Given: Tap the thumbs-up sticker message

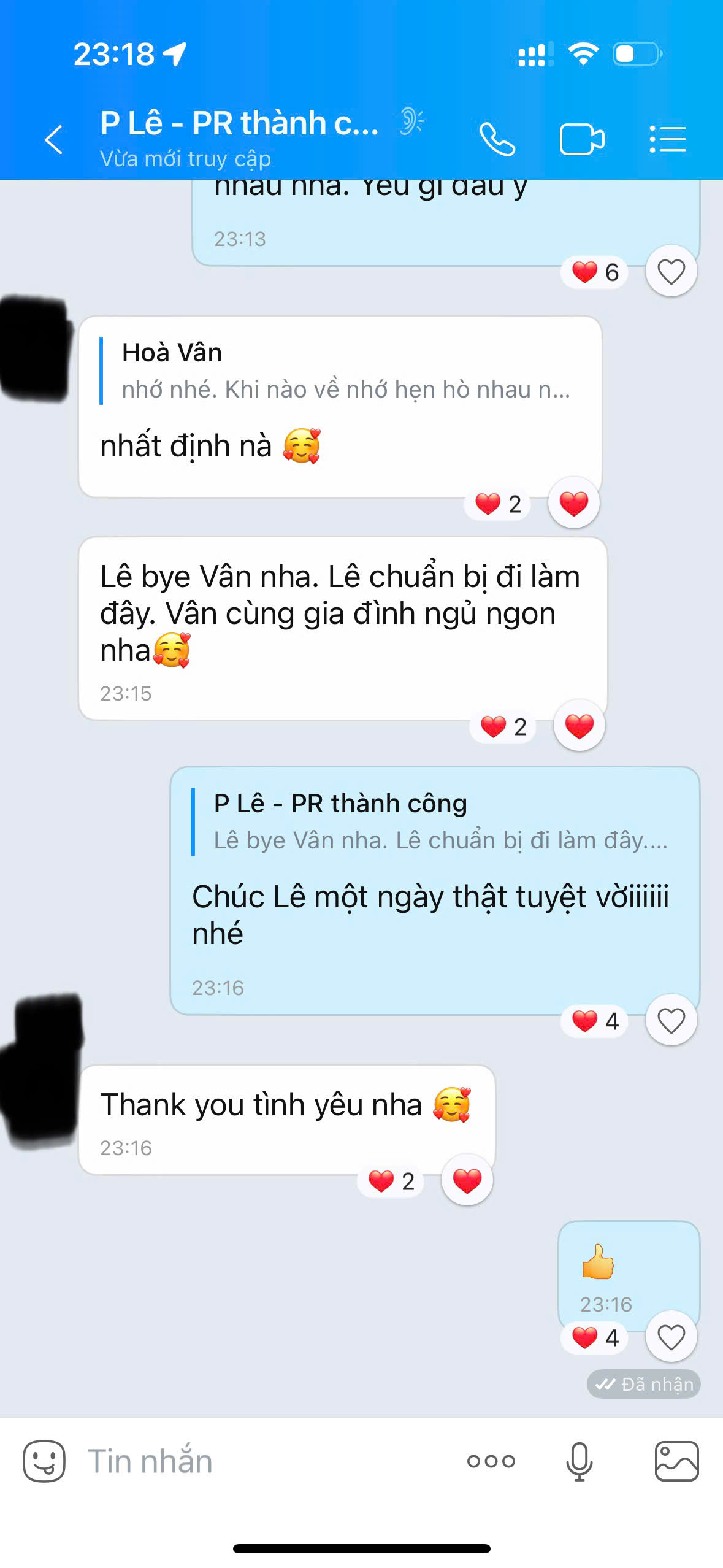Looking at the screenshot, I should click(x=598, y=1262).
